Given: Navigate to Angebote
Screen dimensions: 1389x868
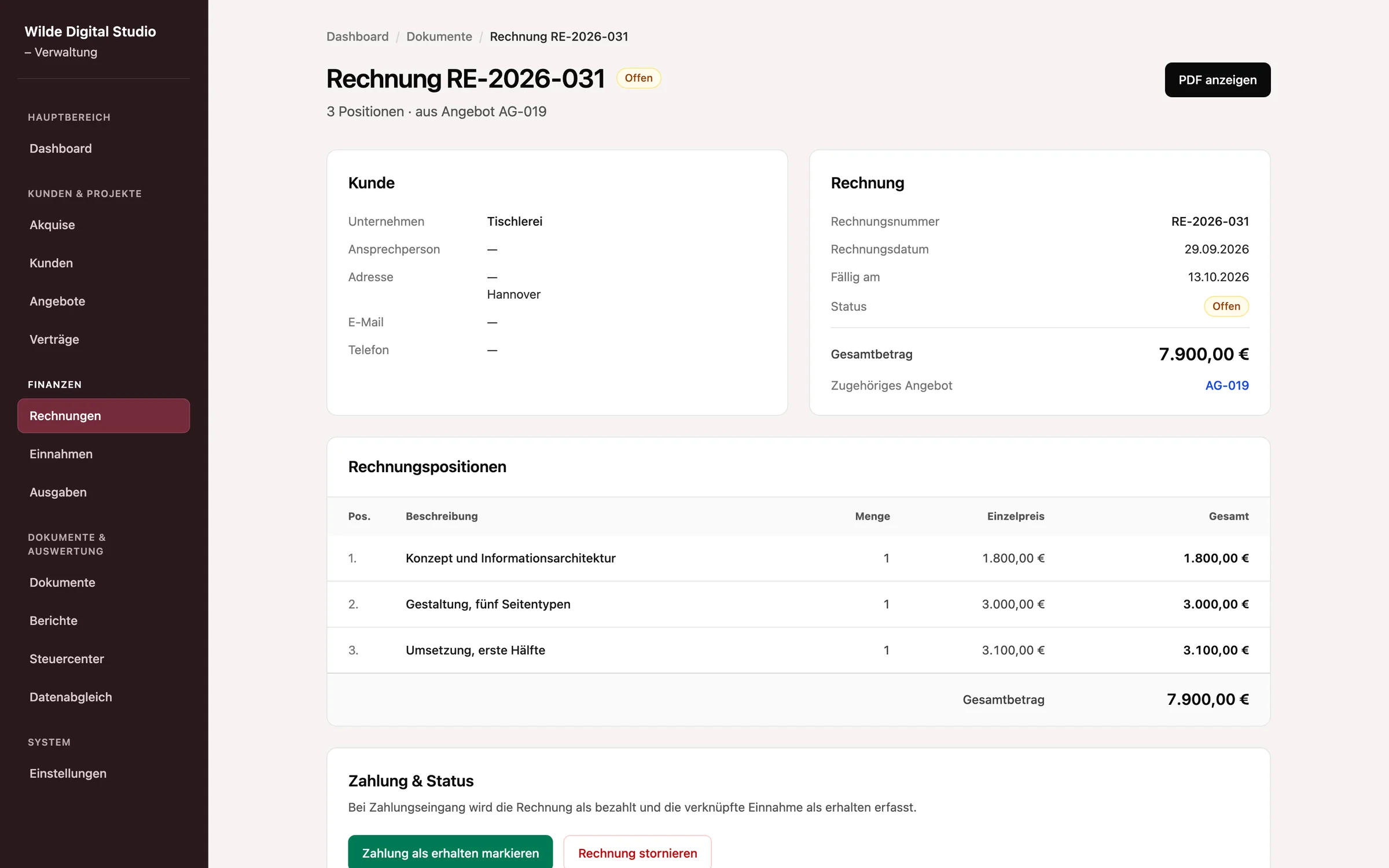Looking at the screenshot, I should [104, 301].
